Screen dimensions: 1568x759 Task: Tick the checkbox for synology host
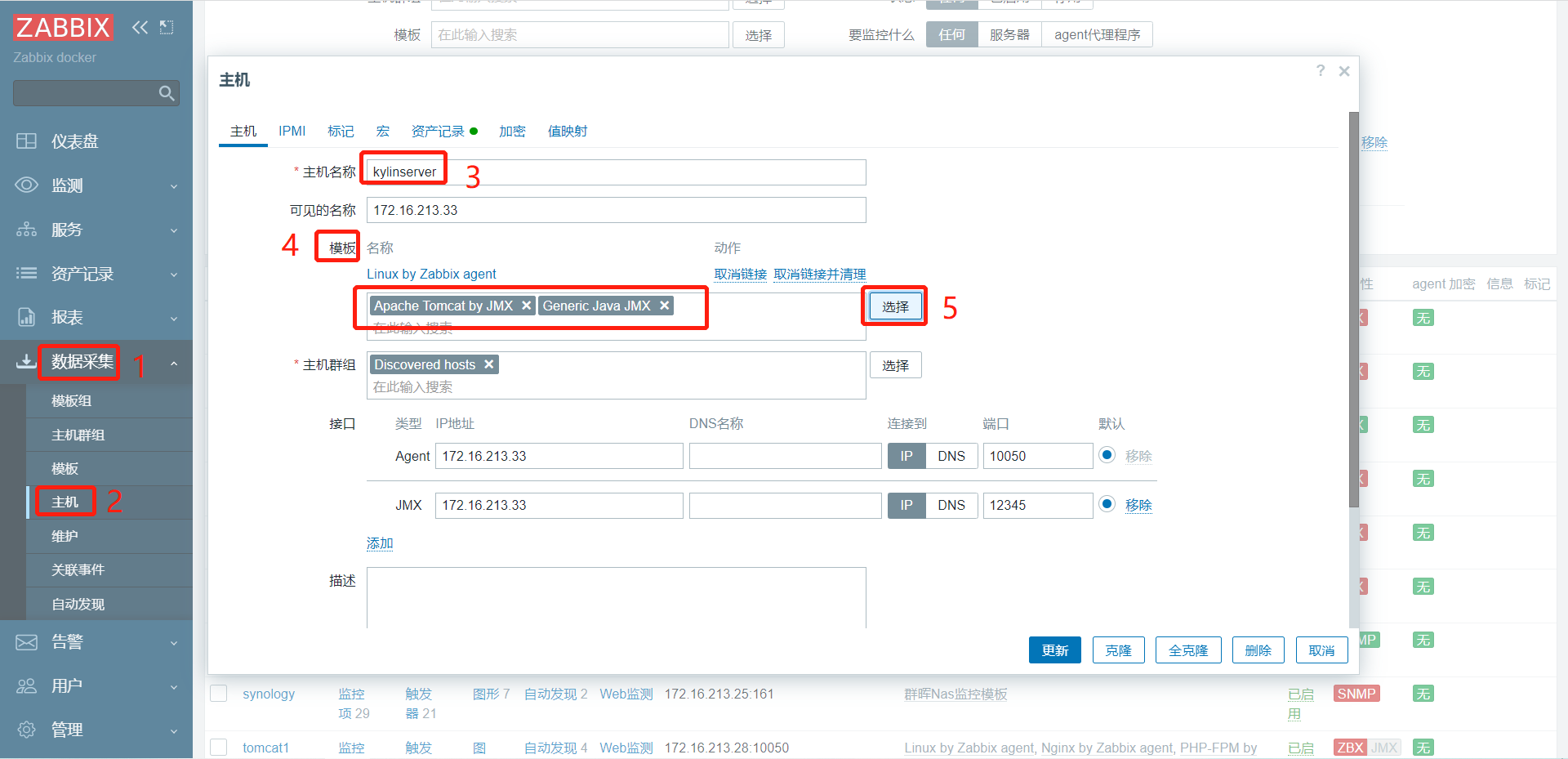[x=219, y=694]
